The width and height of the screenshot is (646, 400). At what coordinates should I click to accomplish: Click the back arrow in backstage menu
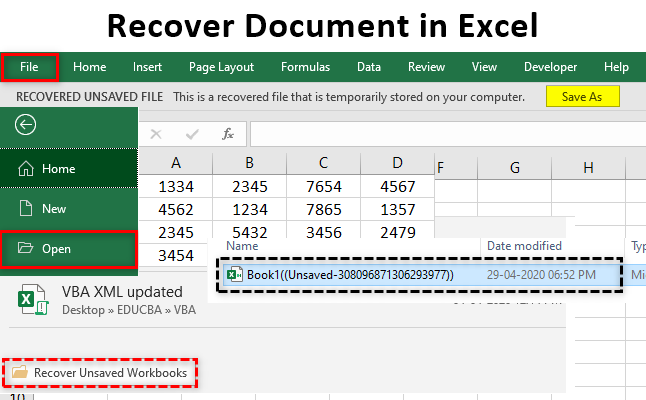point(26,125)
